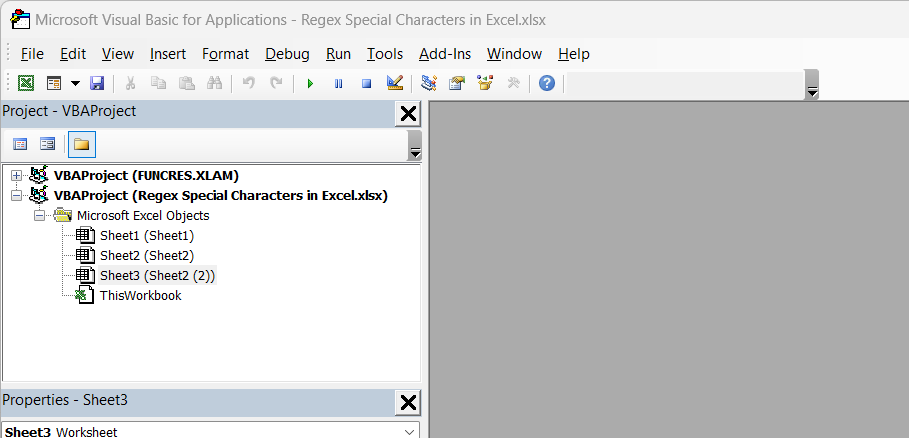This screenshot has width=909, height=438.
Task: Open VBA Help question mark icon
Action: pos(547,83)
